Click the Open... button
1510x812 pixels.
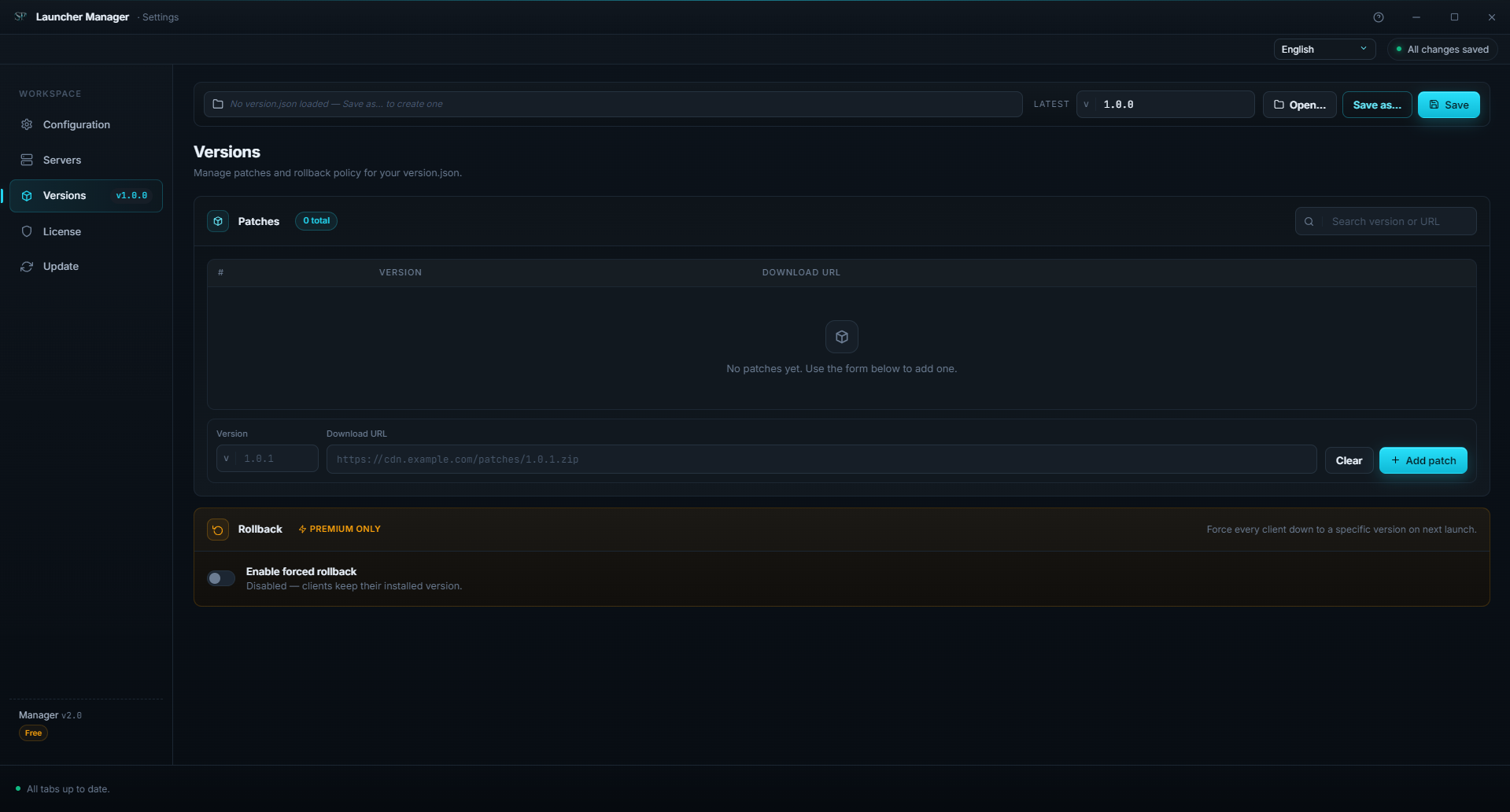pyautogui.click(x=1299, y=105)
